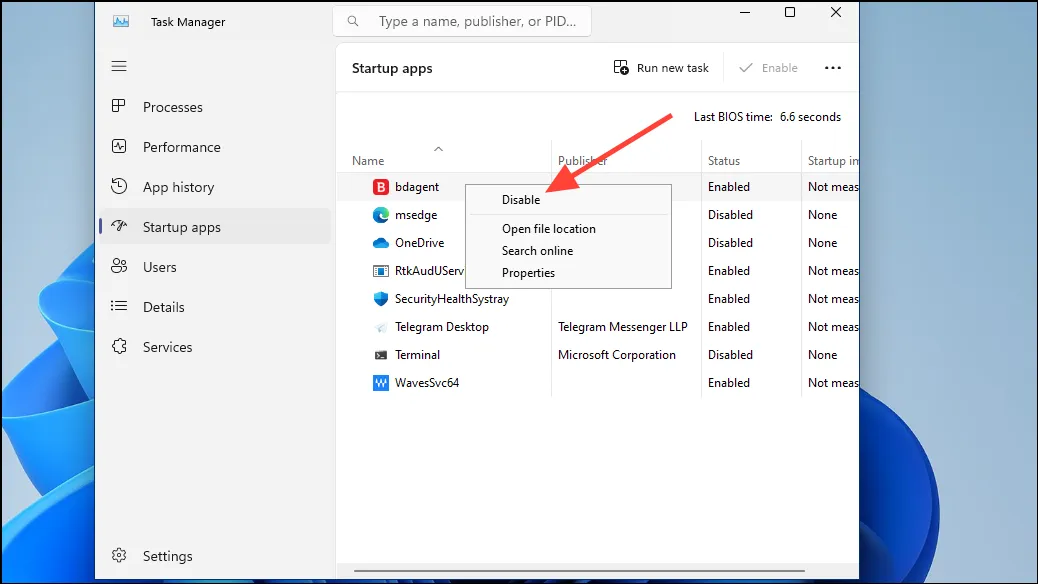Image resolution: width=1038 pixels, height=584 pixels.
Task: Click the bdagent app icon
Action: click(381, 187)
